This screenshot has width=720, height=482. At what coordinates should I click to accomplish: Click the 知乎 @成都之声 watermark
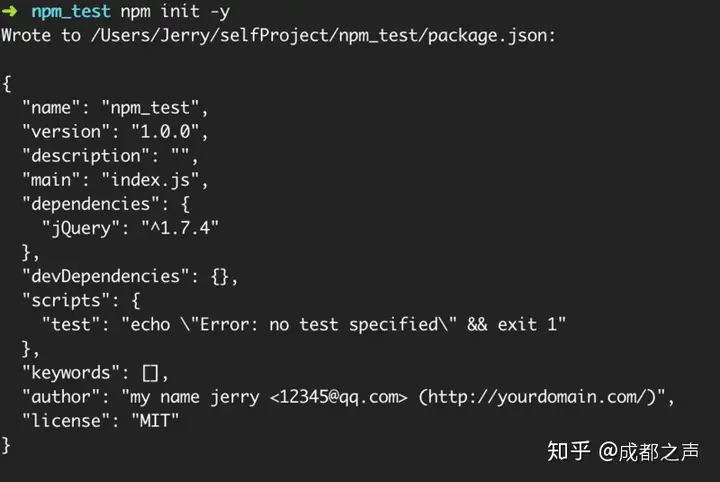point(623,451)
